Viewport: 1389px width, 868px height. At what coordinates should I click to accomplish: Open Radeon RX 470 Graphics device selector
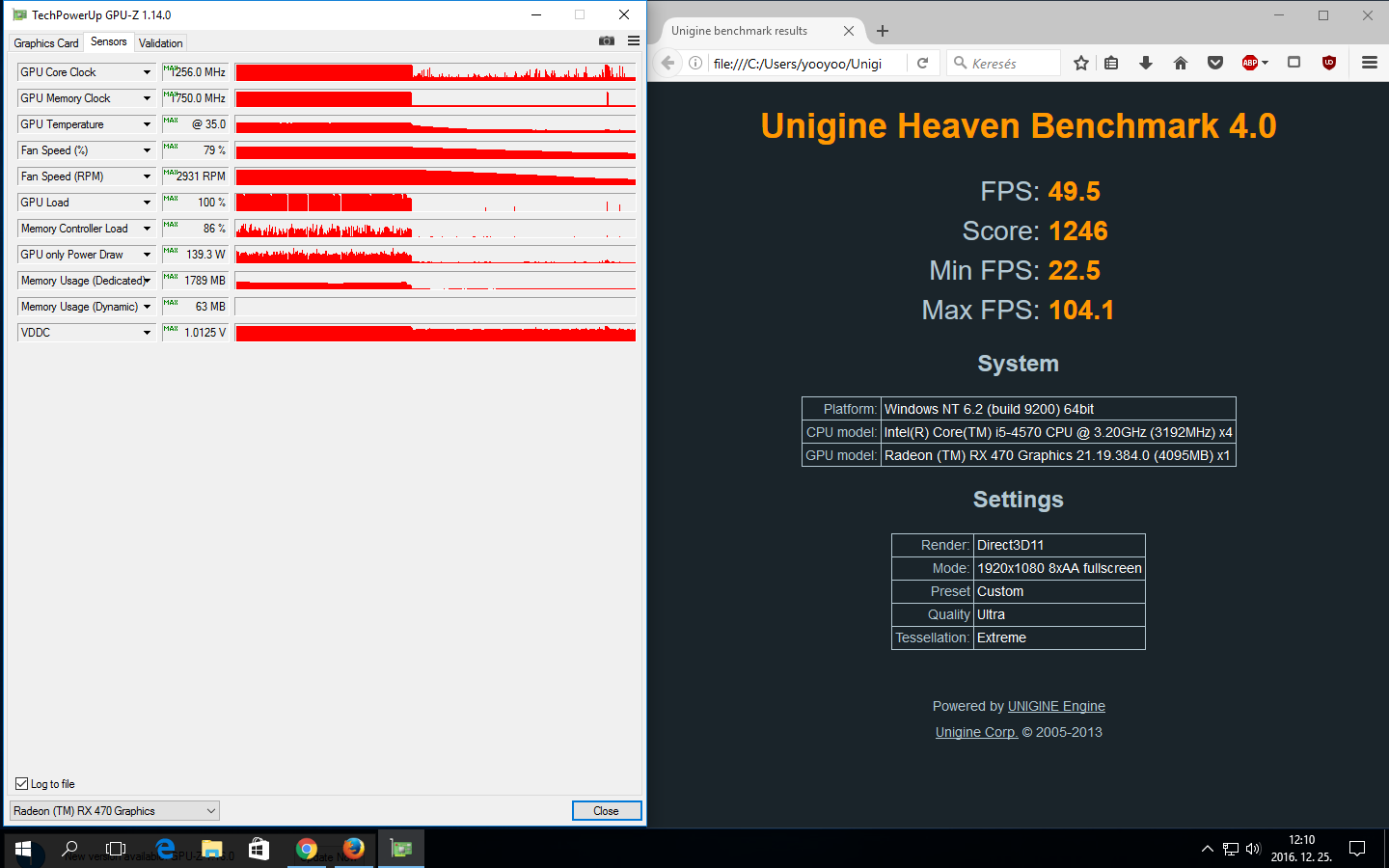(x=115, y=811)
